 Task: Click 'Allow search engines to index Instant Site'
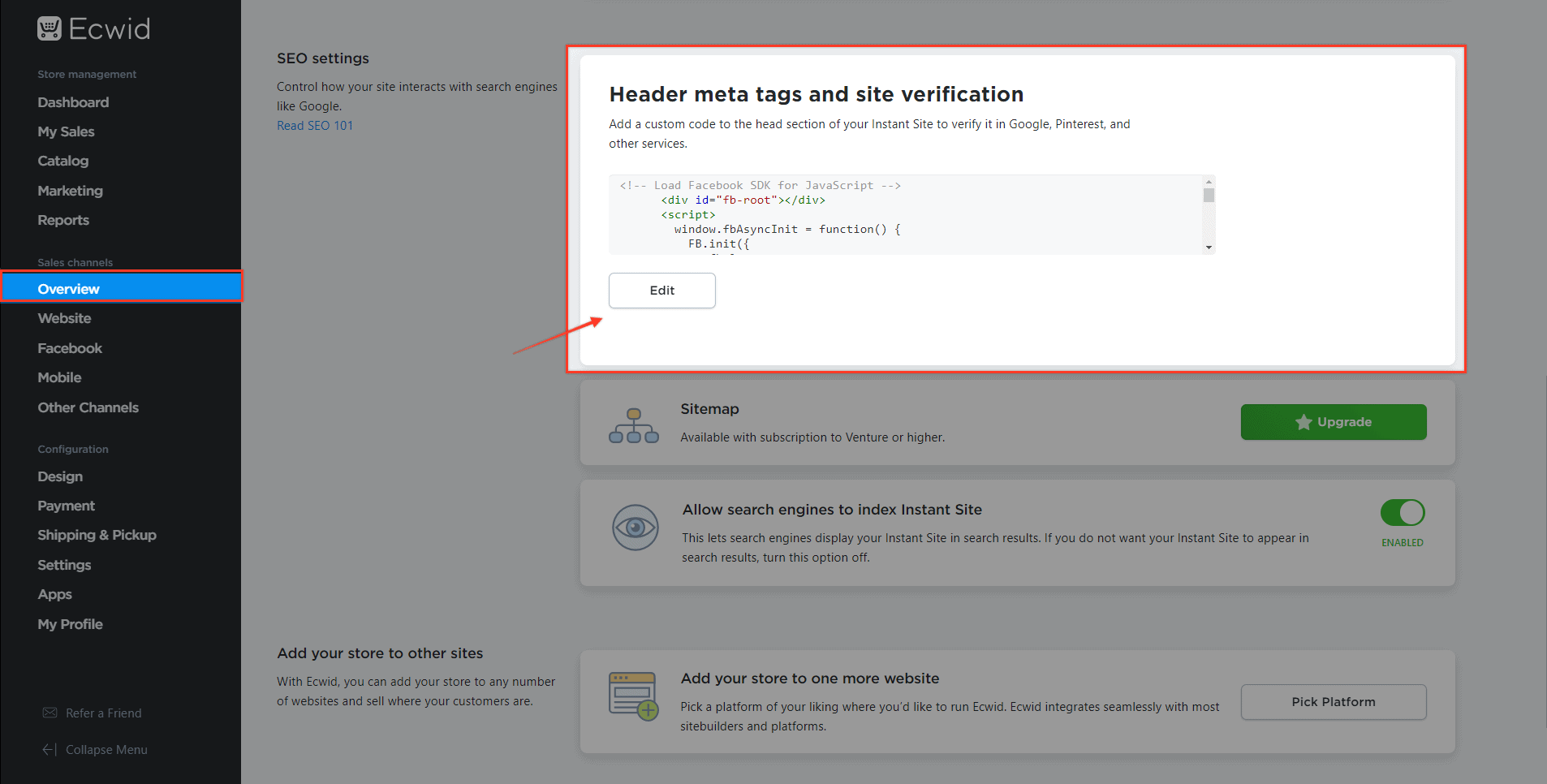[832, 510]
